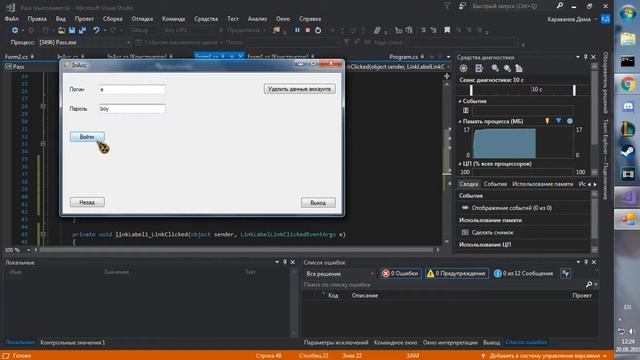
Task: Focus the Логин input field
Action: [132, 89]
